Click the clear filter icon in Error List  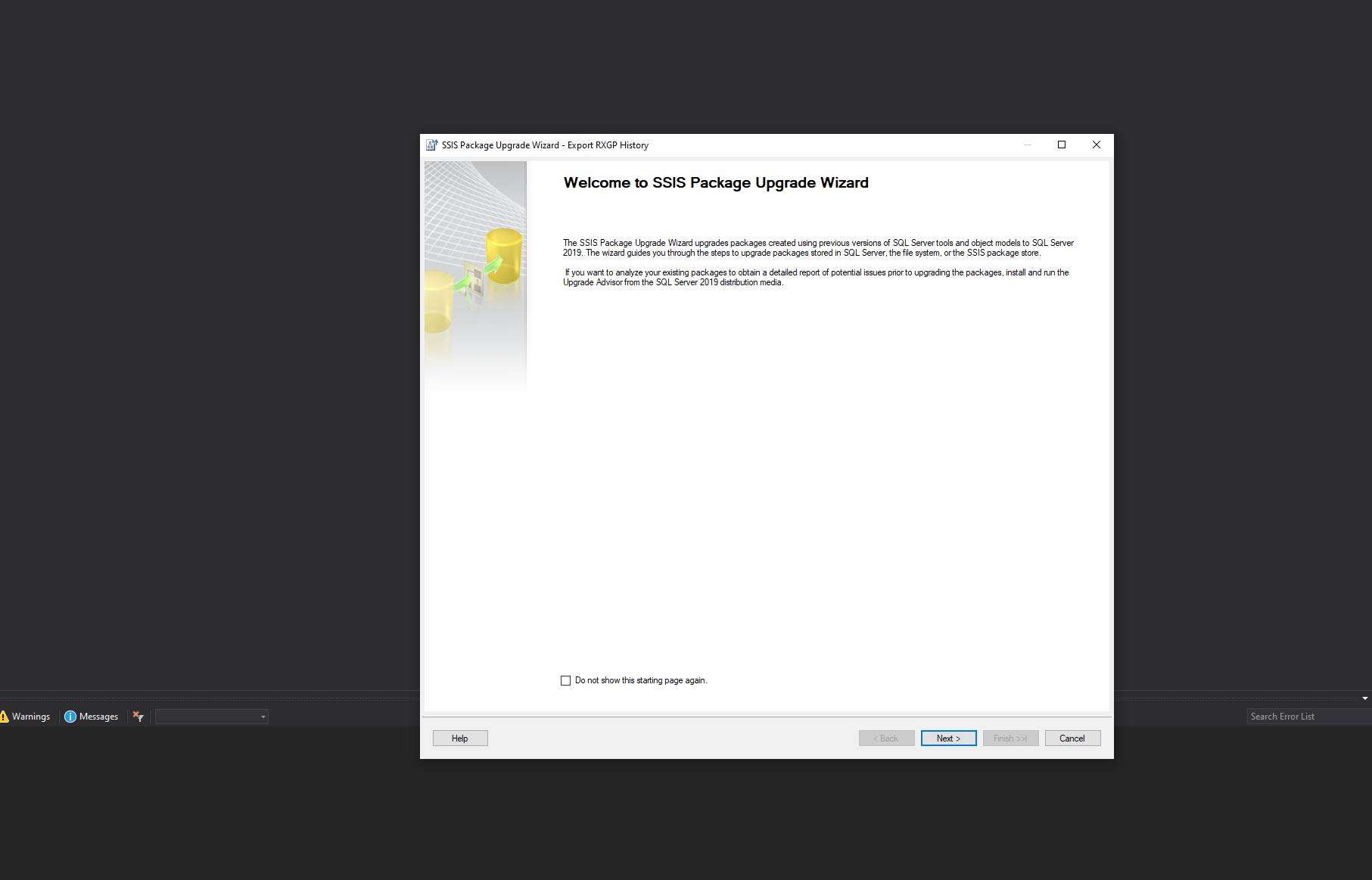pos(138,717)
